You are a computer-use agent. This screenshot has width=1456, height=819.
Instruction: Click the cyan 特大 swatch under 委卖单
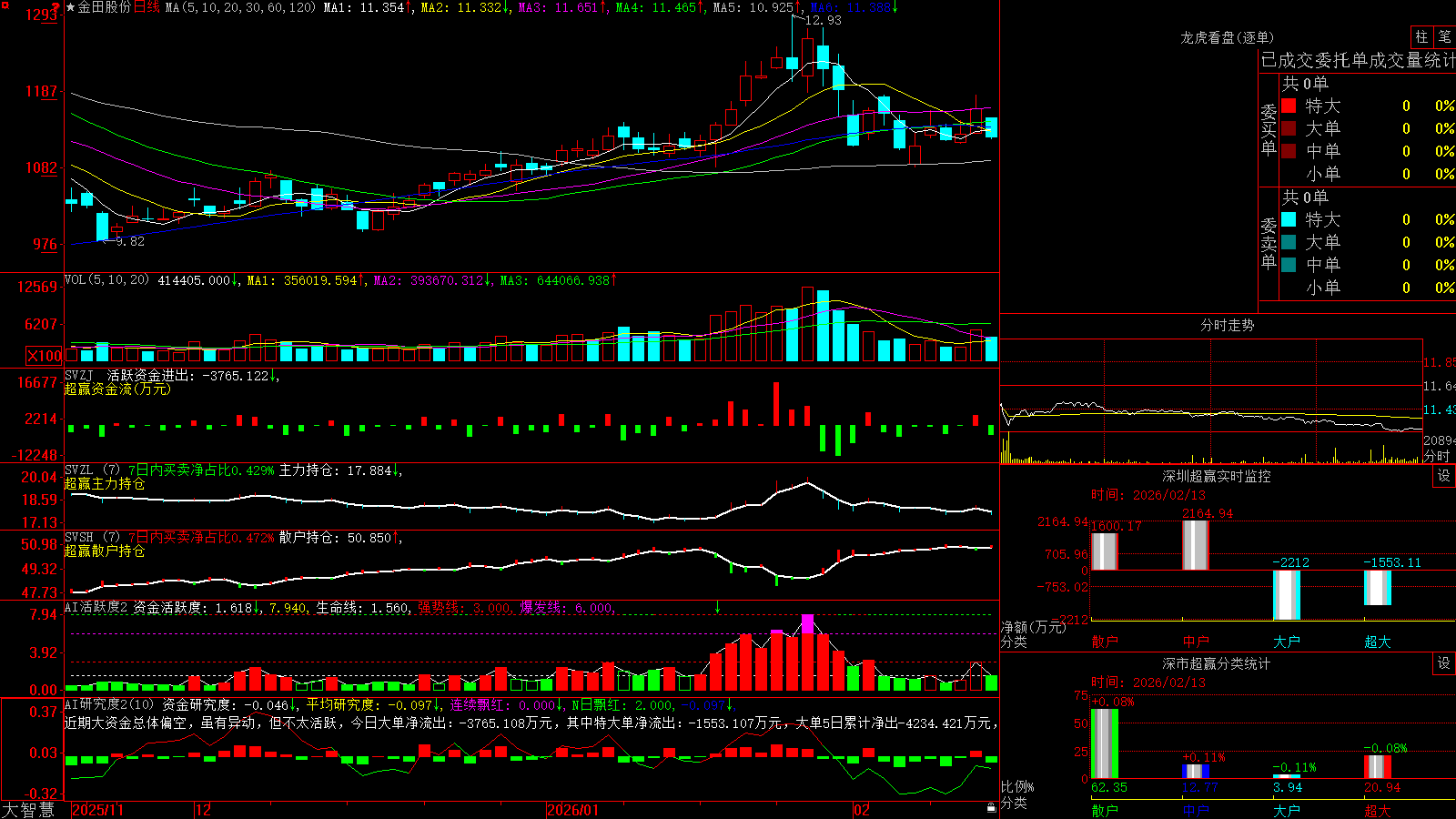(x=1289, y=219)
